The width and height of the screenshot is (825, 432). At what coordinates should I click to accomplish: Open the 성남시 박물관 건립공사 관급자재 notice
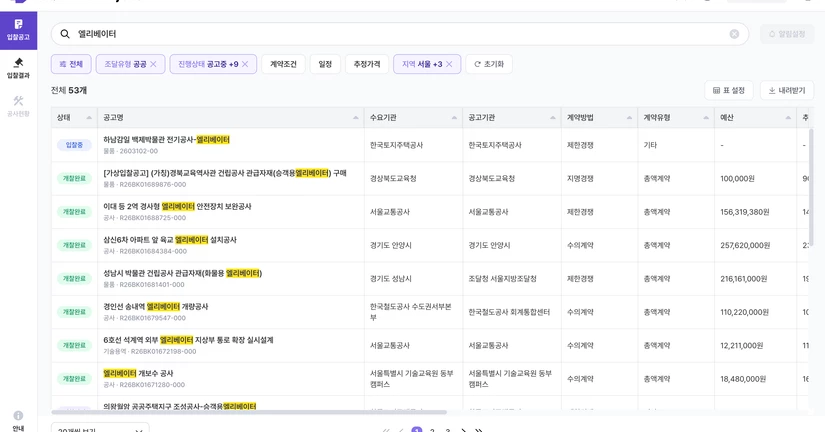tap(183, 273)
